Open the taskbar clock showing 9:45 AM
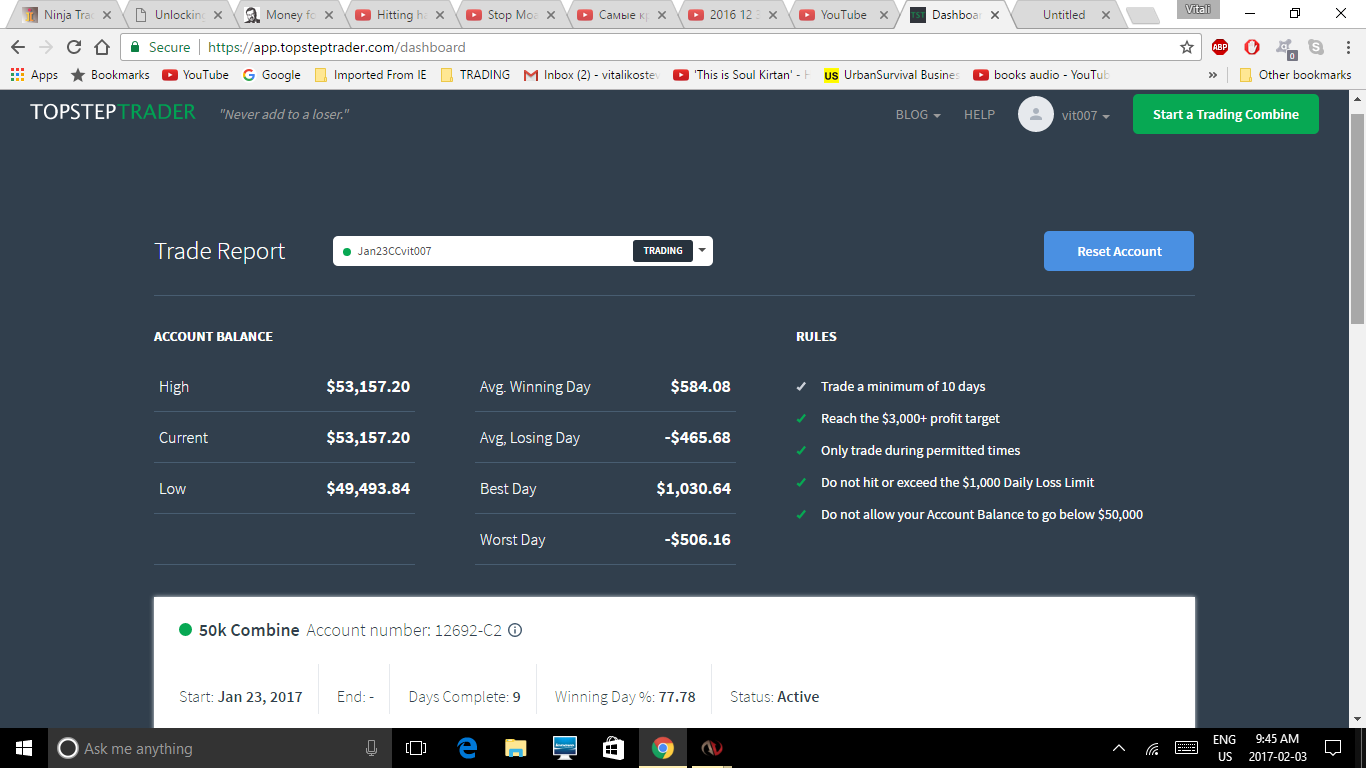The width and height of the screenshot is (1366, 768). pyautogui.click(x=1276, y=748)
